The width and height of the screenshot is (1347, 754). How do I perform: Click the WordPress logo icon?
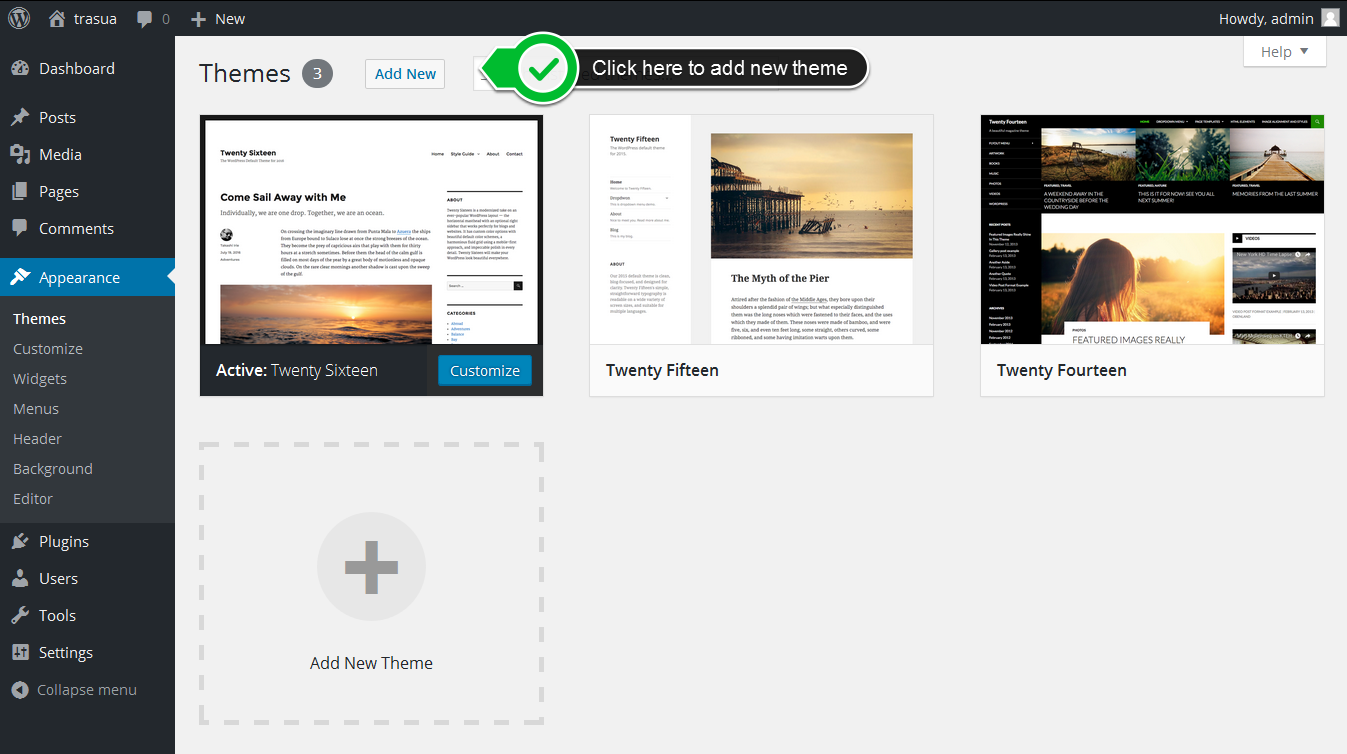point(19,18)
